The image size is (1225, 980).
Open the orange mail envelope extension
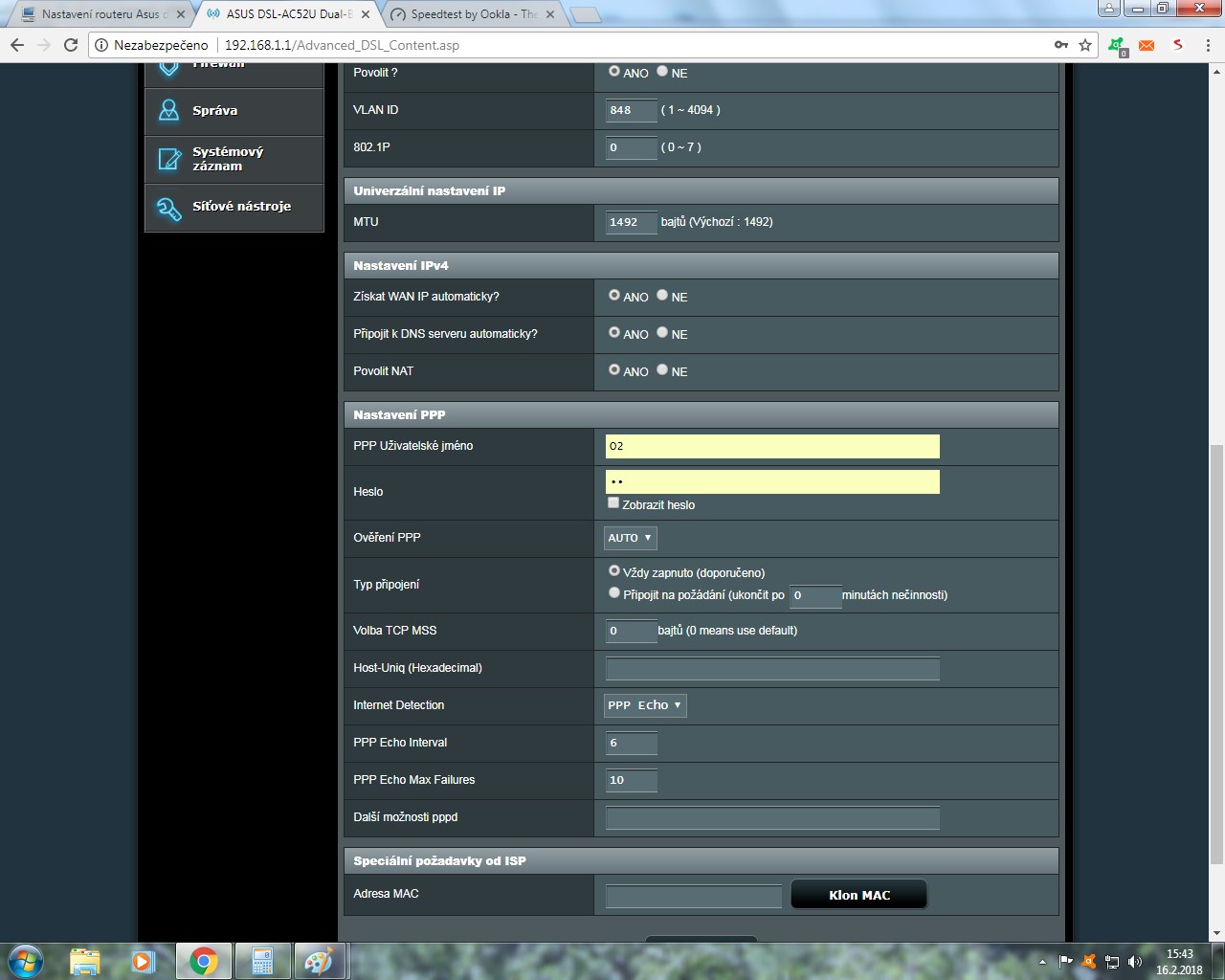[1147, 45]
